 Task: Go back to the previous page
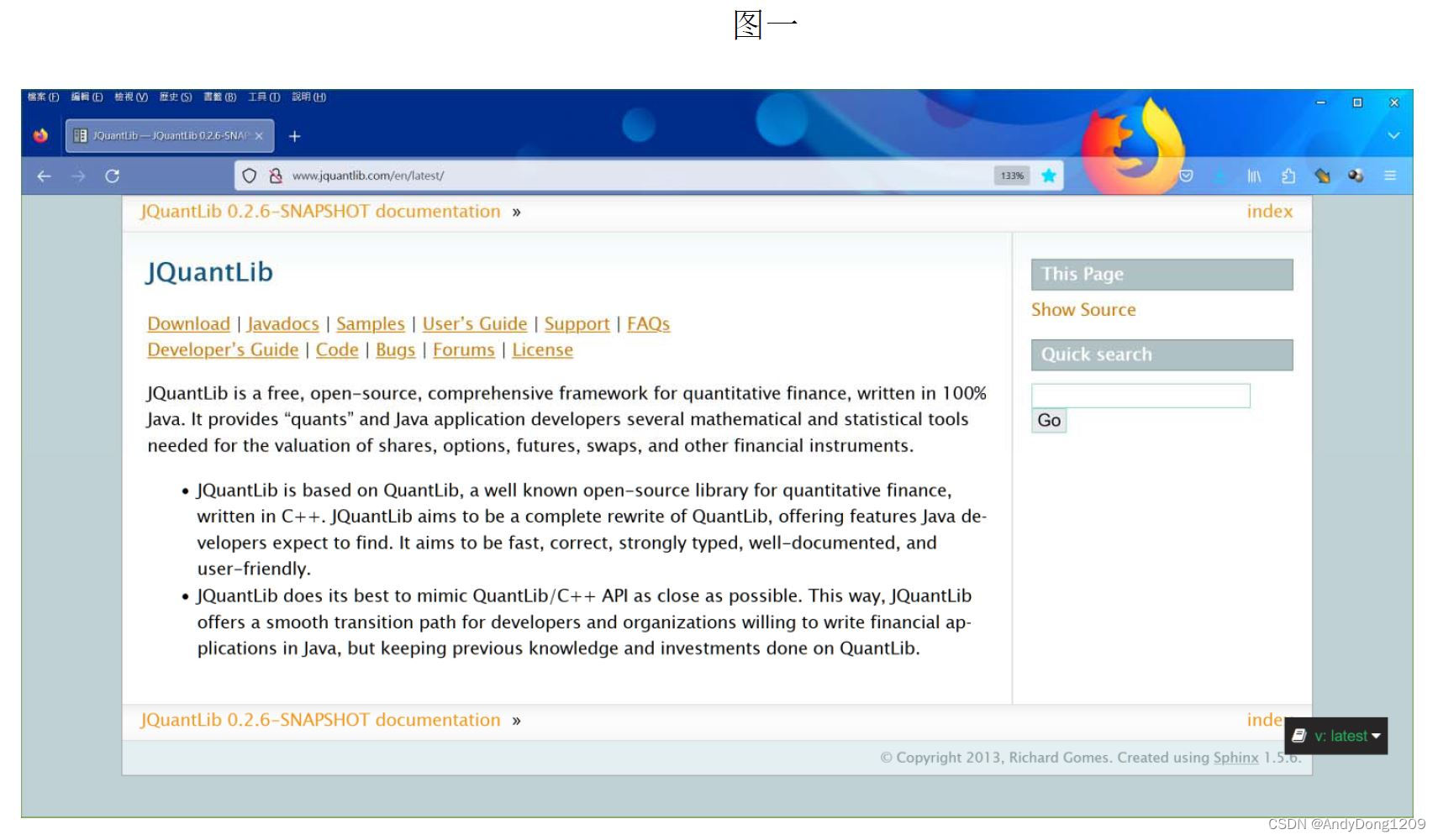tap(44, 176)
